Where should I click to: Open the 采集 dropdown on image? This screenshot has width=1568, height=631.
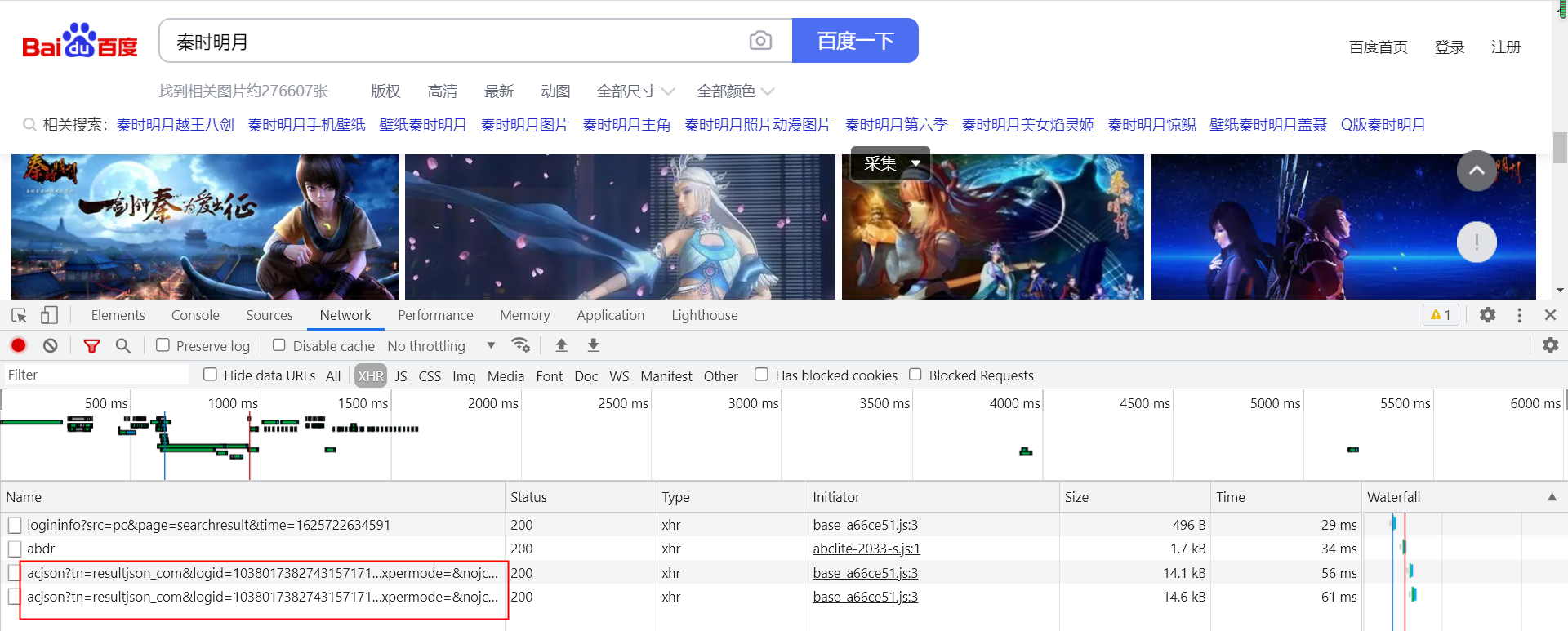click(x=891, y=163)
